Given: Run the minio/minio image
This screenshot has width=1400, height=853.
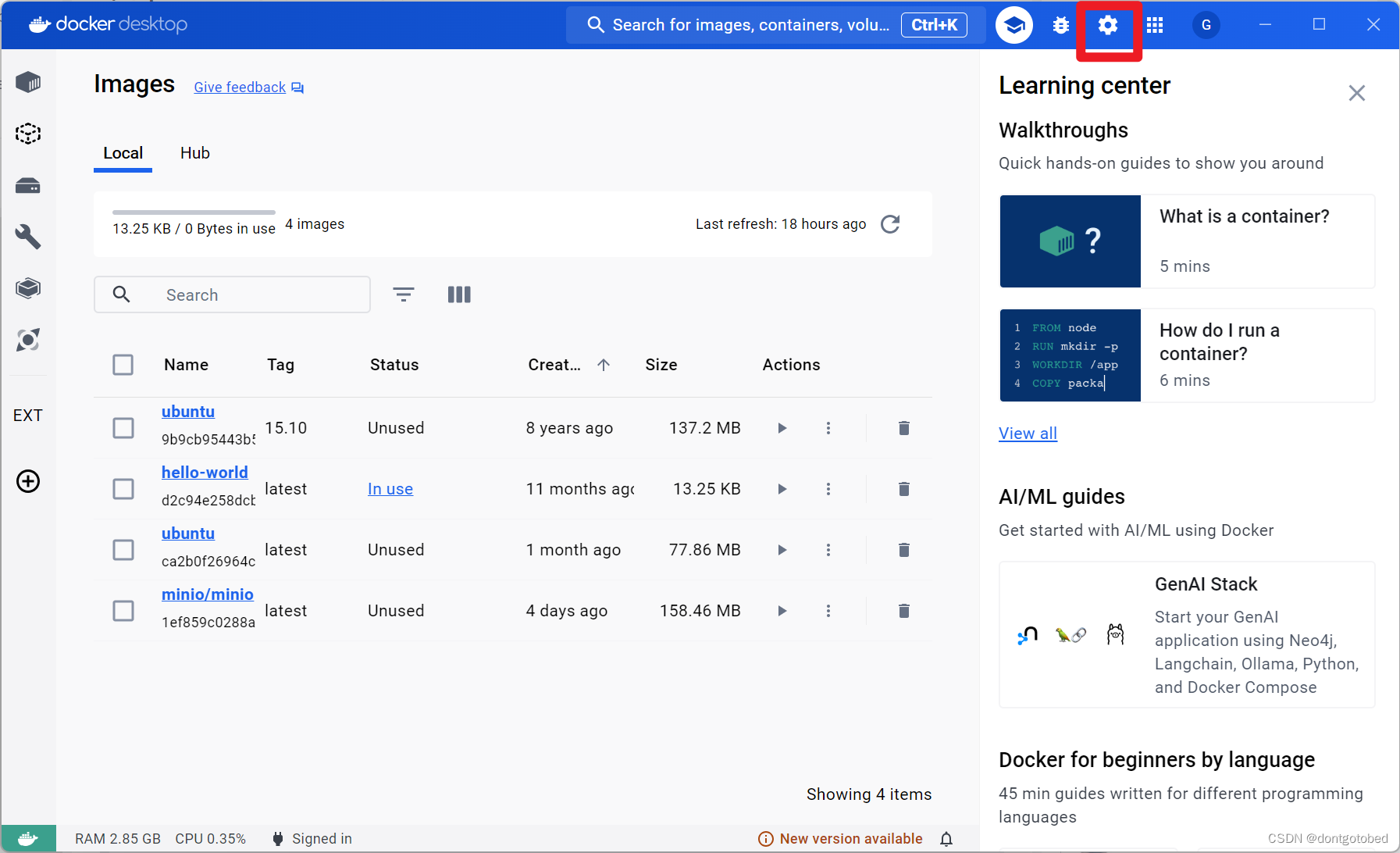Looking at the screenshot, I should pos(782,611).
